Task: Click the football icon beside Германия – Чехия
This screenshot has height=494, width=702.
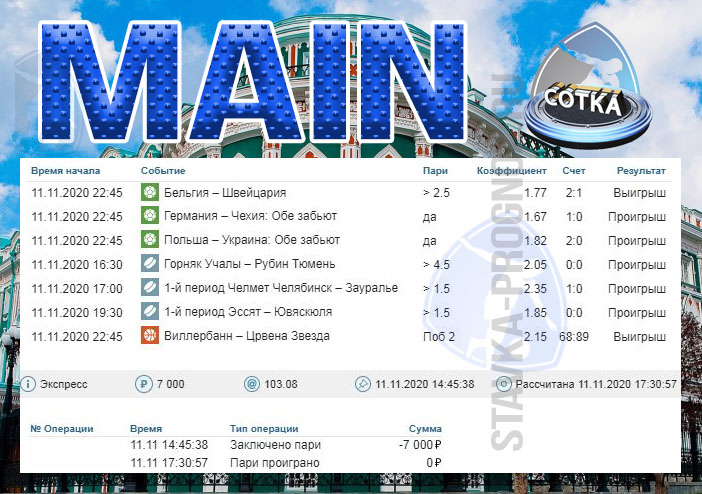Action: (x=150, y=215)
